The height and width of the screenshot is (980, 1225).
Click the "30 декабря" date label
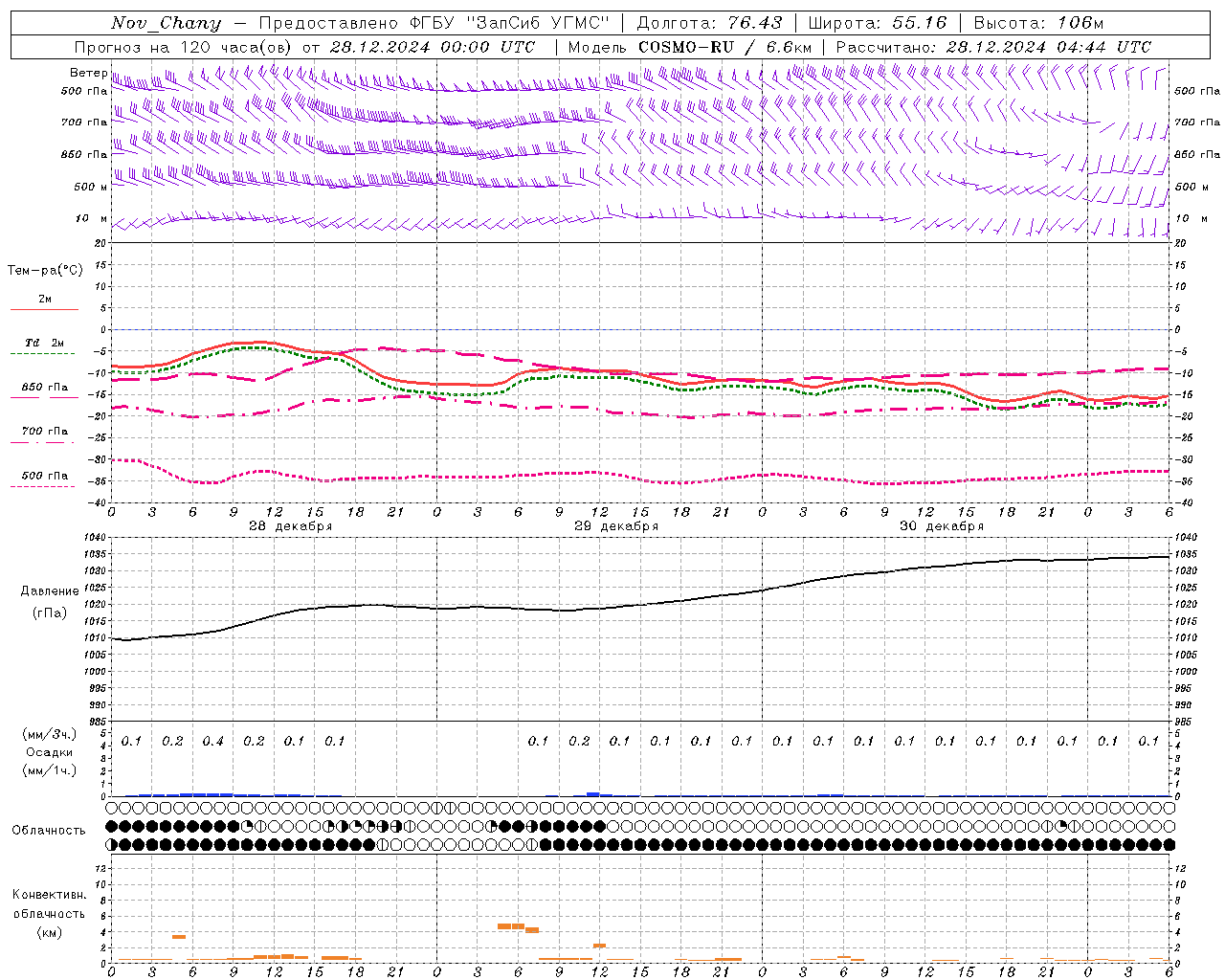coord(942,526)
